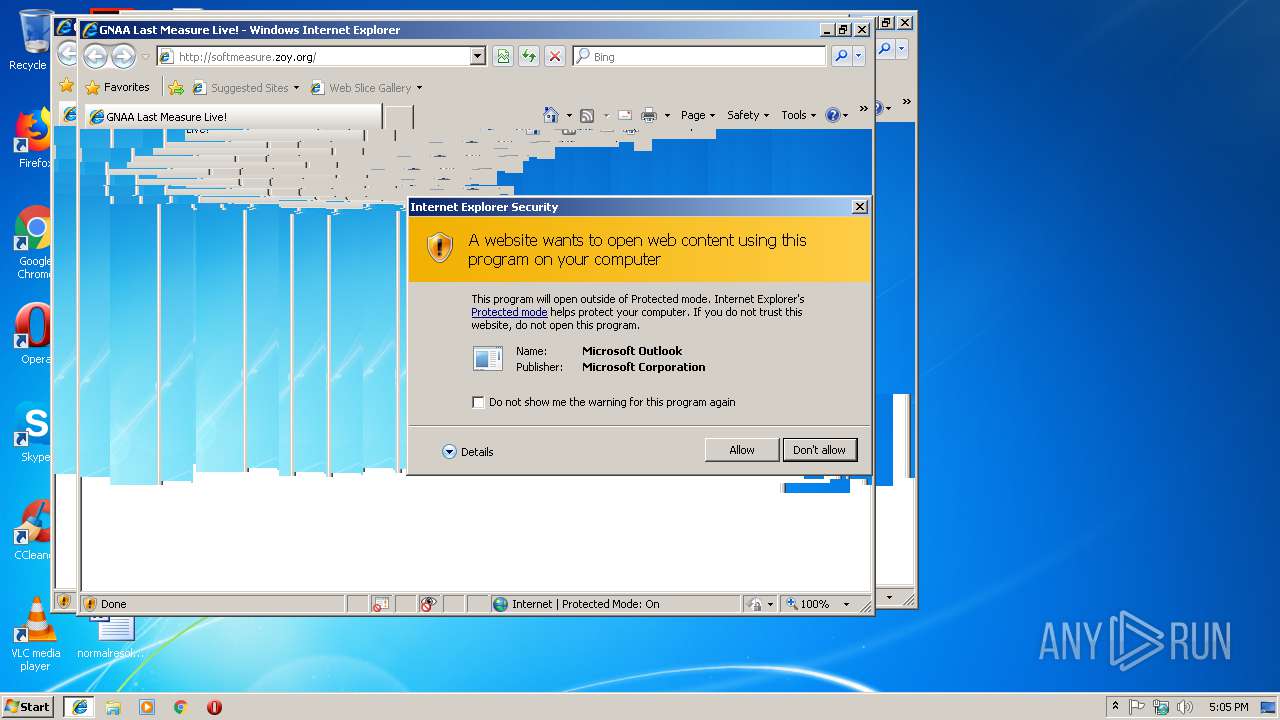Refresh the page with the green arrows
The width and height of the screenshot is (1280, 720).
[529, 57]
